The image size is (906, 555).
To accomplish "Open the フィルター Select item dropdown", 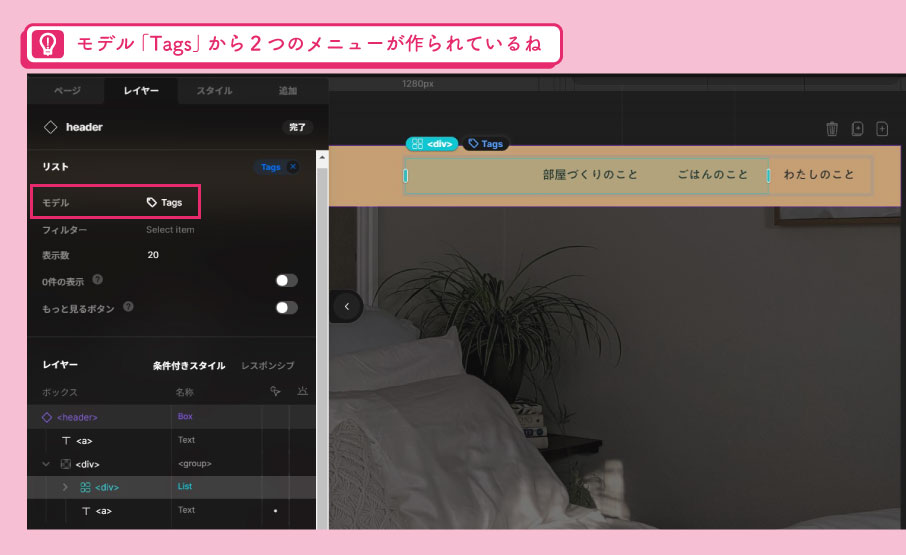I will 170,229.
